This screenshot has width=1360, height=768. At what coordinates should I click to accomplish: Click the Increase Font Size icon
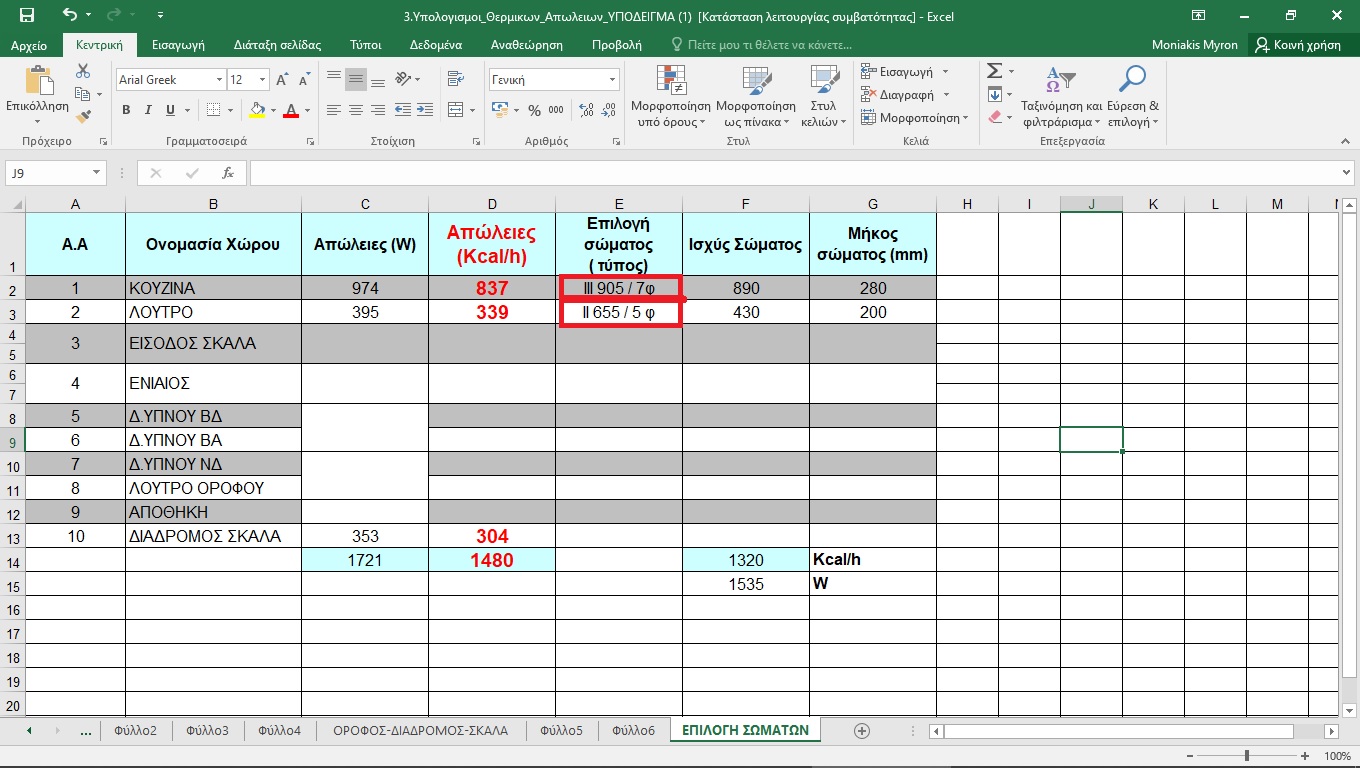click(282, 80)
